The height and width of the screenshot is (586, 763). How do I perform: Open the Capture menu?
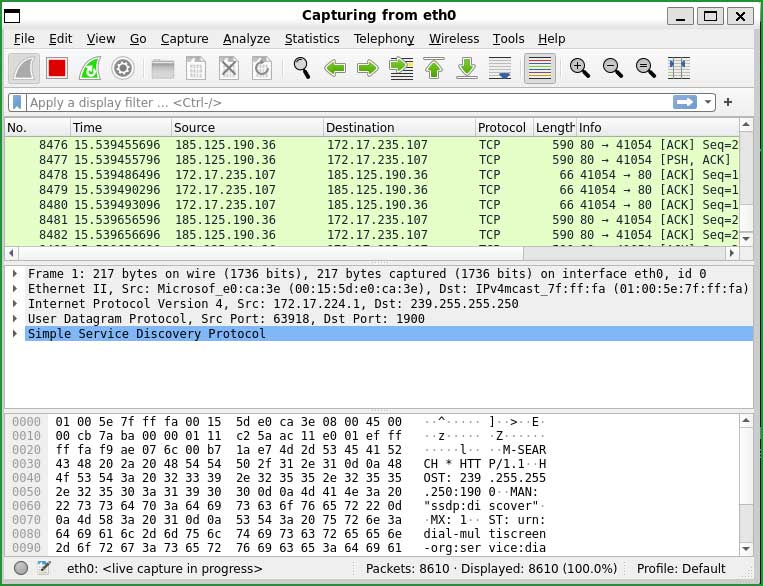point(184,38)
